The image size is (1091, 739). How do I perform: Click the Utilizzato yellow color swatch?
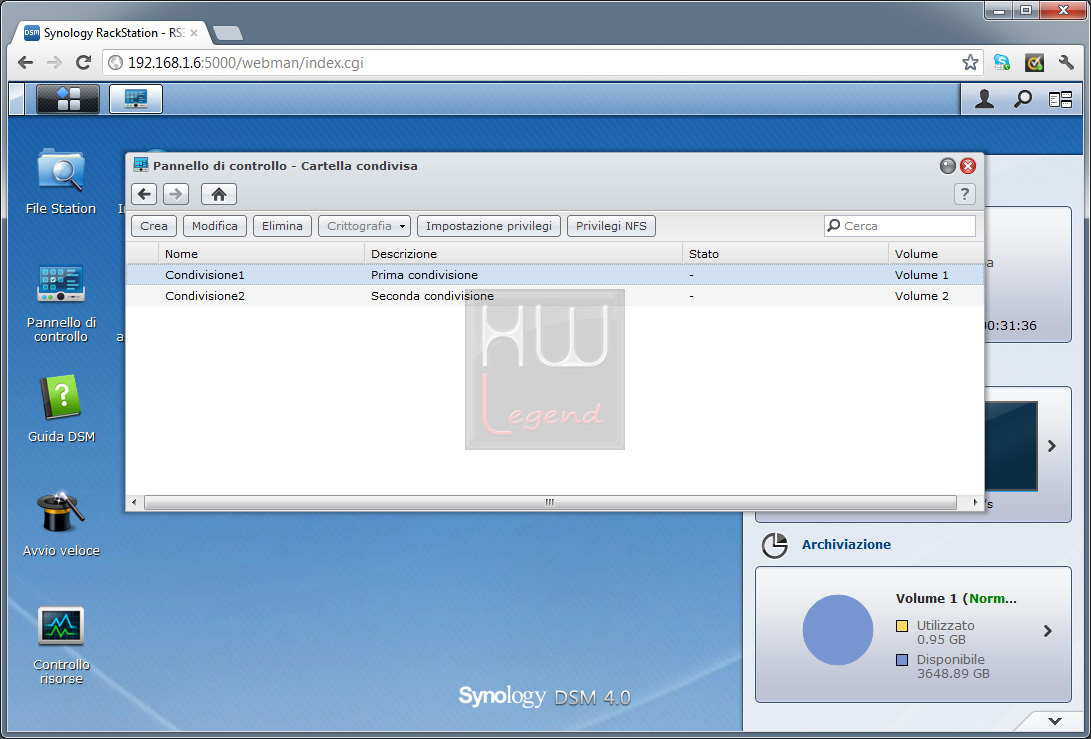902,626
